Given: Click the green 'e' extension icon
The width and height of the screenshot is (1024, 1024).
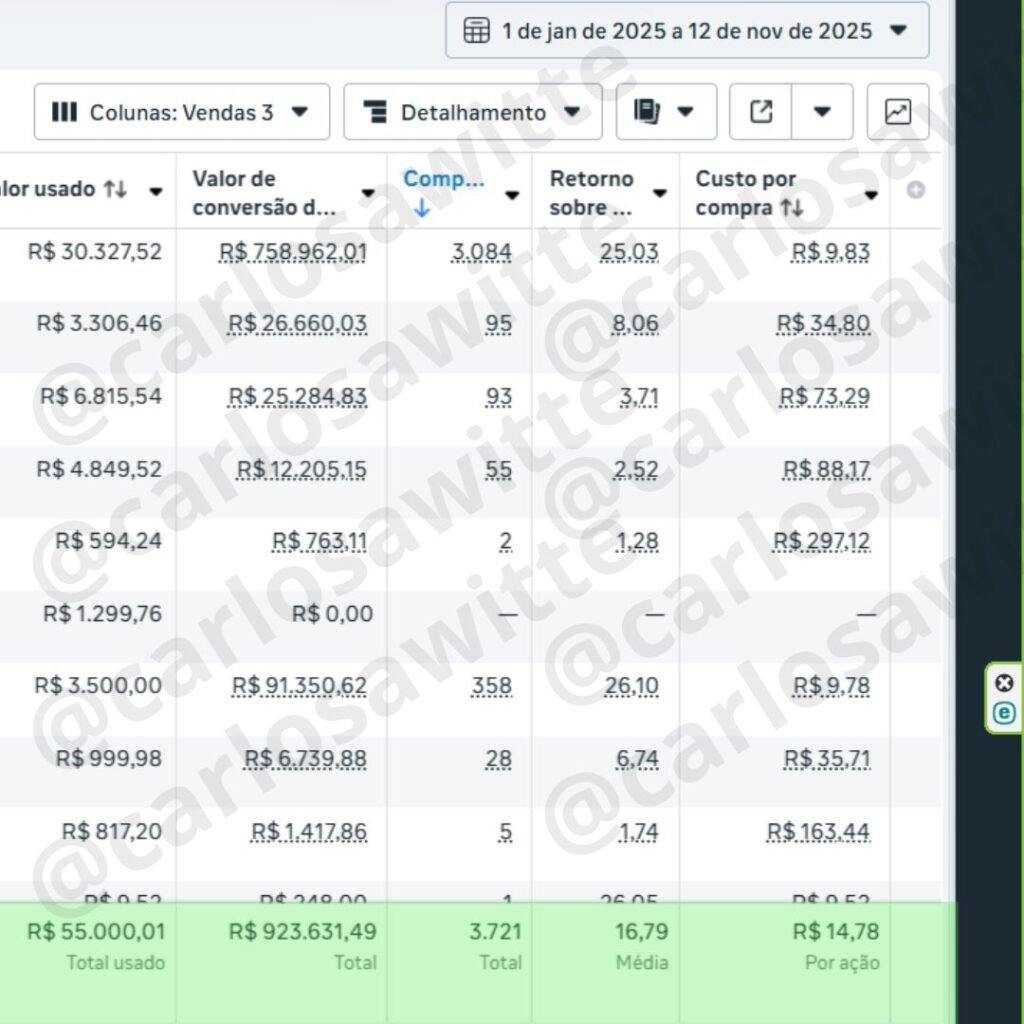Looking at the screenshot, I should click(1004, 713).
